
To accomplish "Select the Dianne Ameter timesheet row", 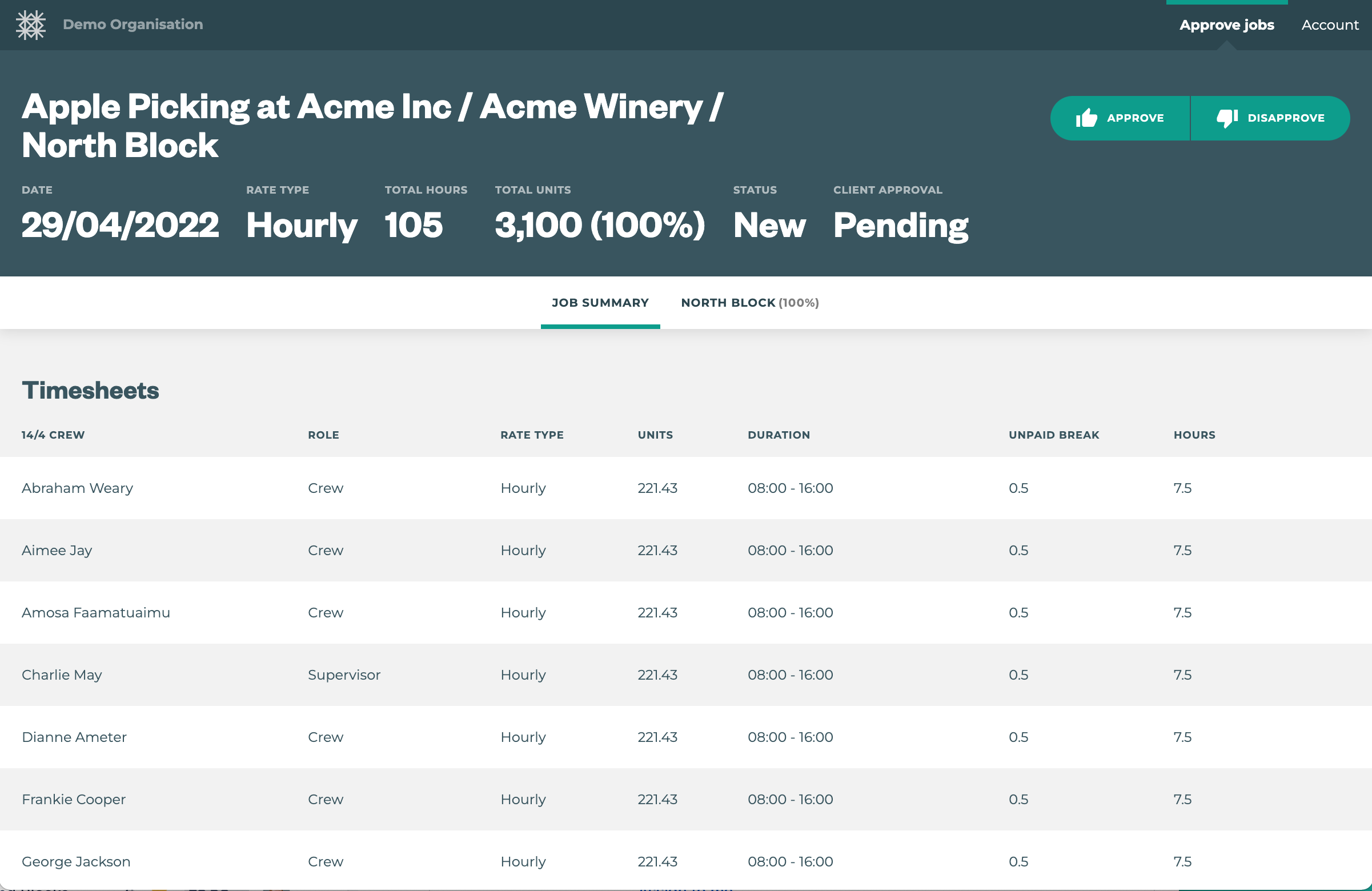I will point(74,737).
